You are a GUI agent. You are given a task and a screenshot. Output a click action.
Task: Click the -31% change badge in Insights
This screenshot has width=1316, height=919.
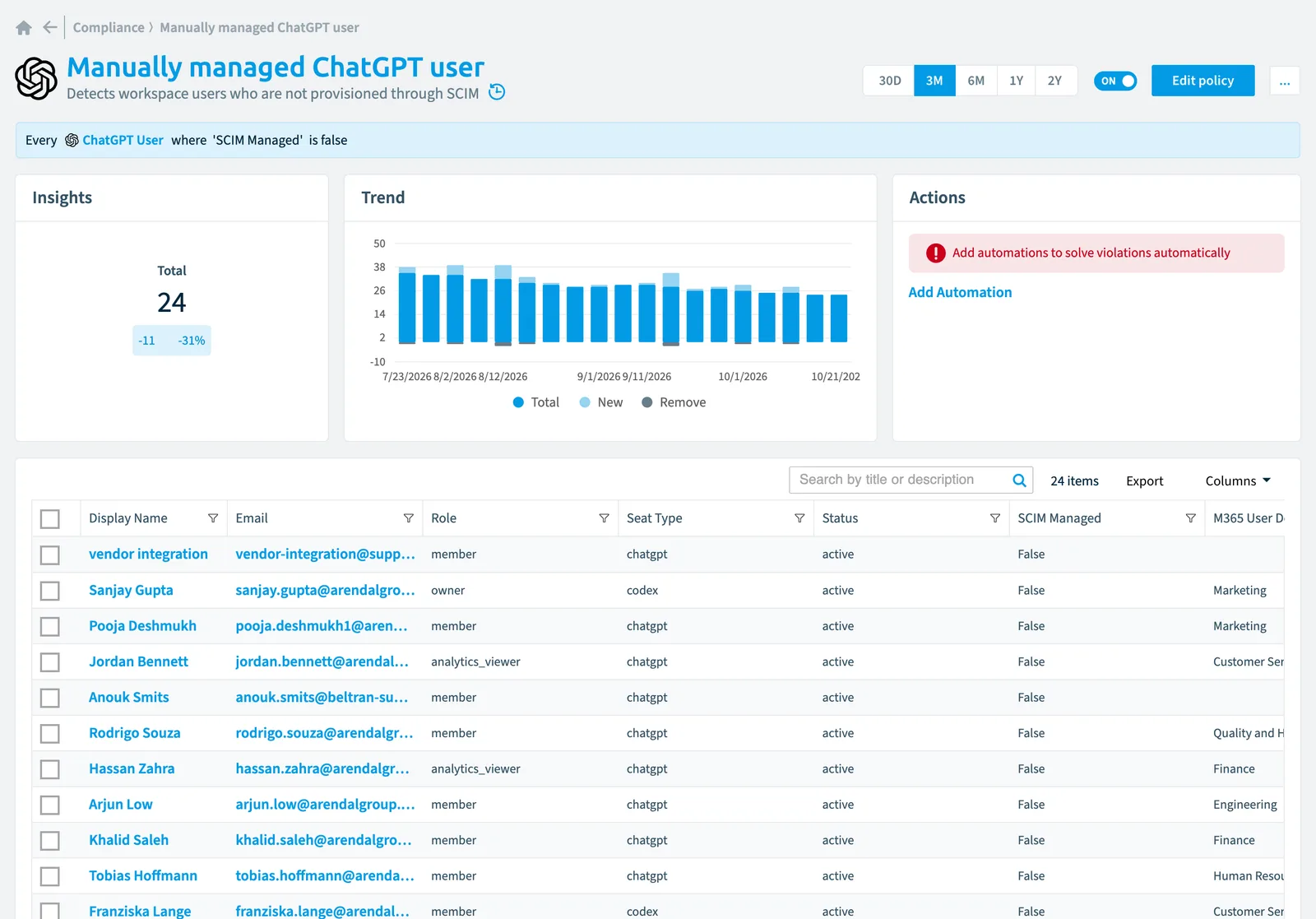click(192, 341)
